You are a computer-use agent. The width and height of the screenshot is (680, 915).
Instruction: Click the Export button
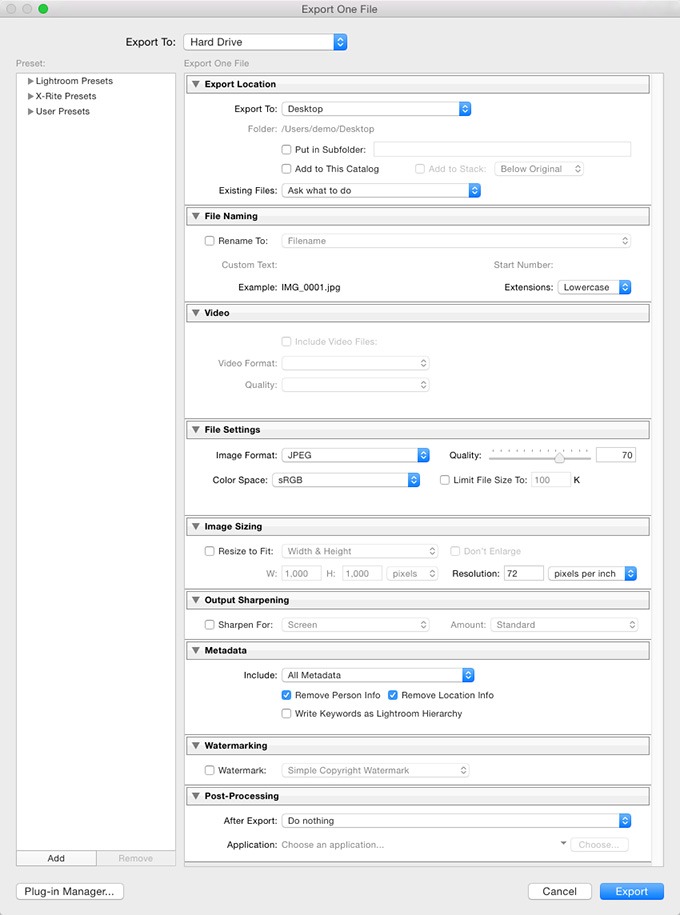(x=632, y=891)
